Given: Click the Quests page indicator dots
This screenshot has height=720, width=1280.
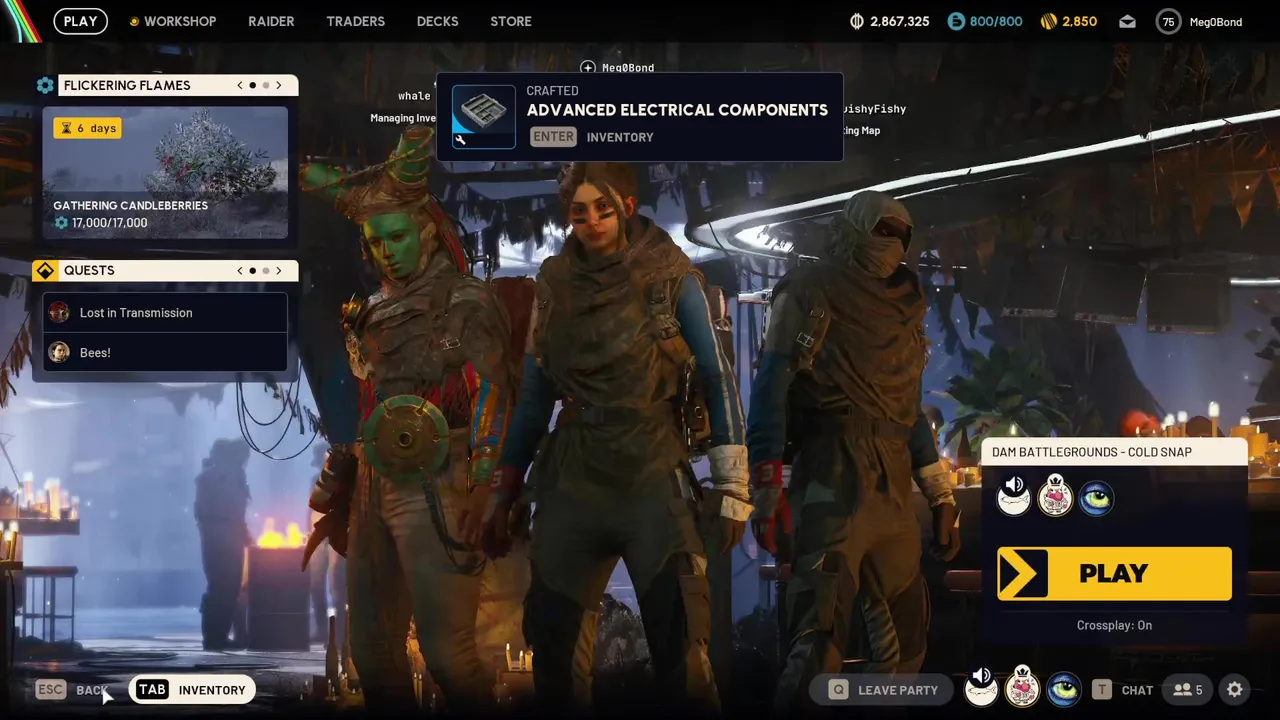Looking at the screenshot, I should 259,270.
